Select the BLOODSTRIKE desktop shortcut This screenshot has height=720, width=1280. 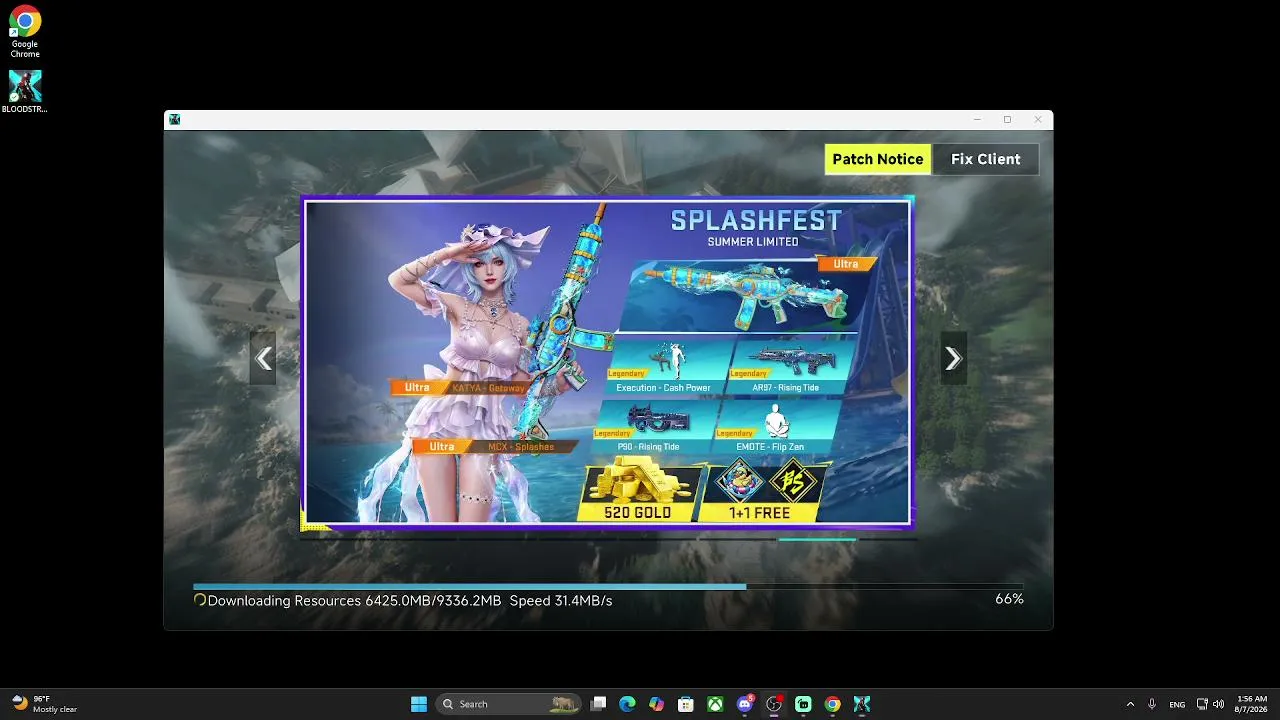tap(25, 92)
